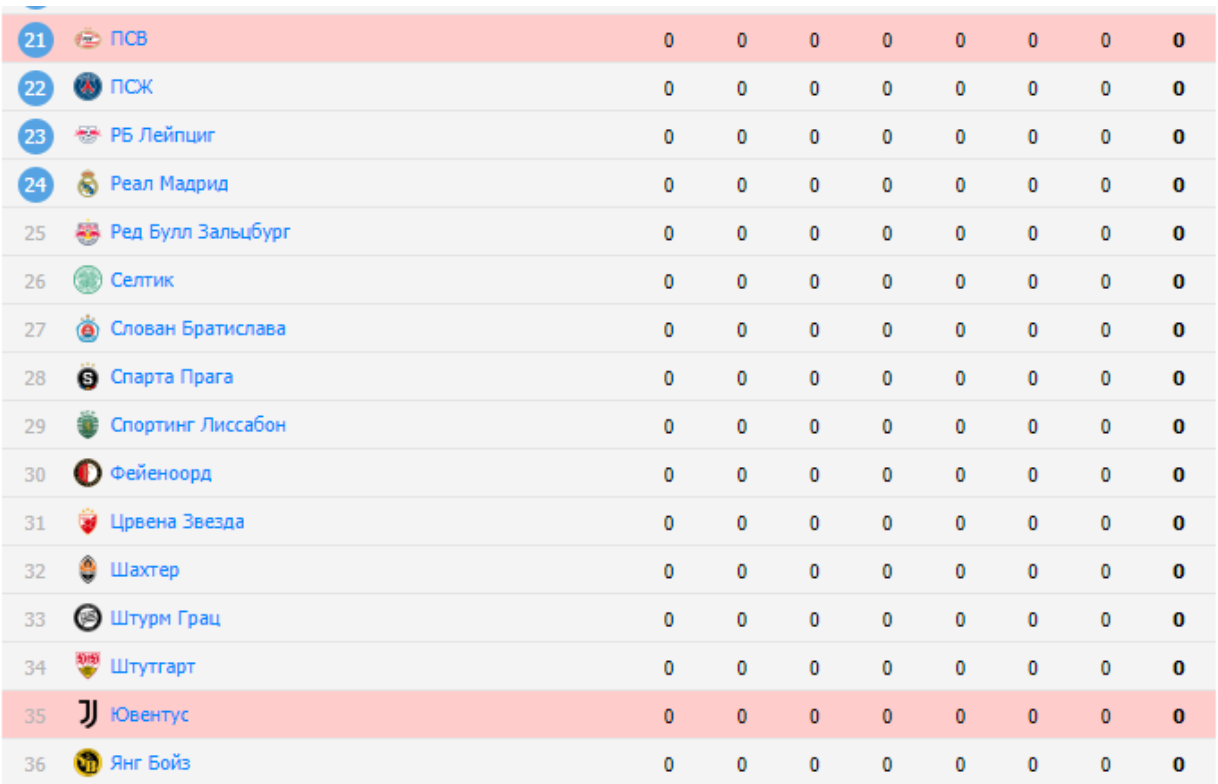Click the Реал Мадрид team name
Viewport: 1218px width, 784px height.
[x=169, y=184]
